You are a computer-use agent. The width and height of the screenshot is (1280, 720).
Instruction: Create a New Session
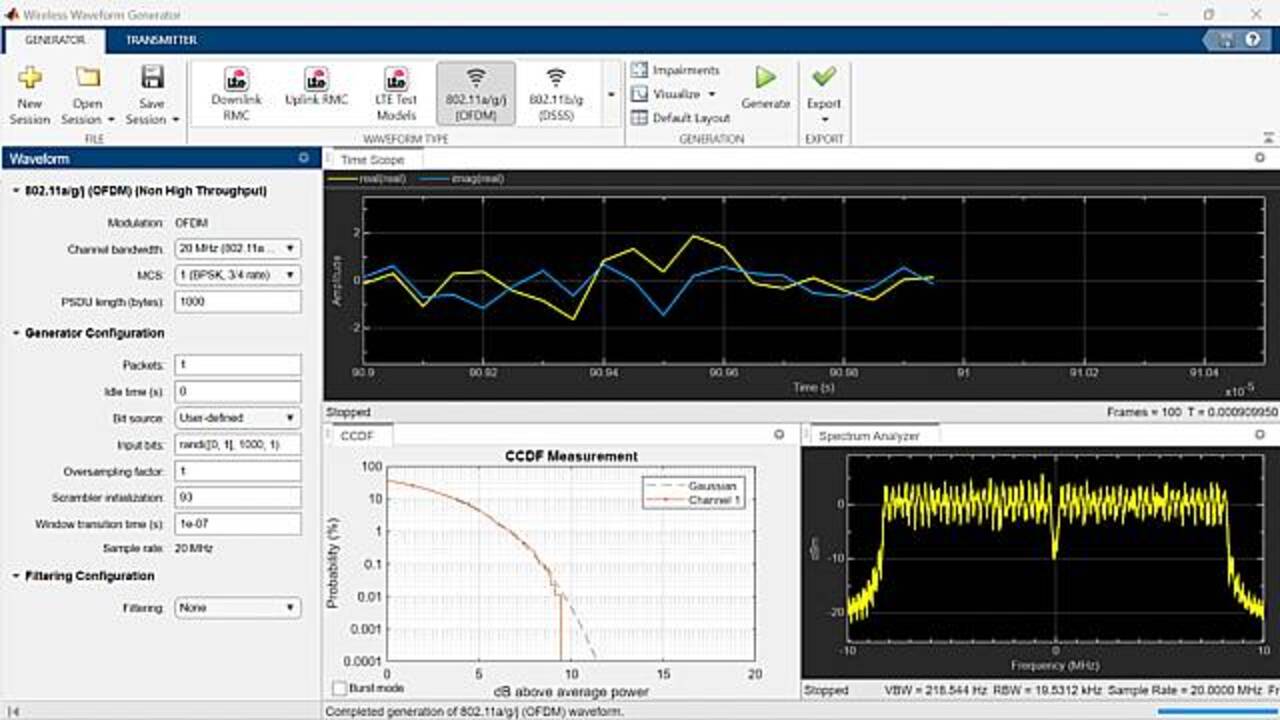29,93
